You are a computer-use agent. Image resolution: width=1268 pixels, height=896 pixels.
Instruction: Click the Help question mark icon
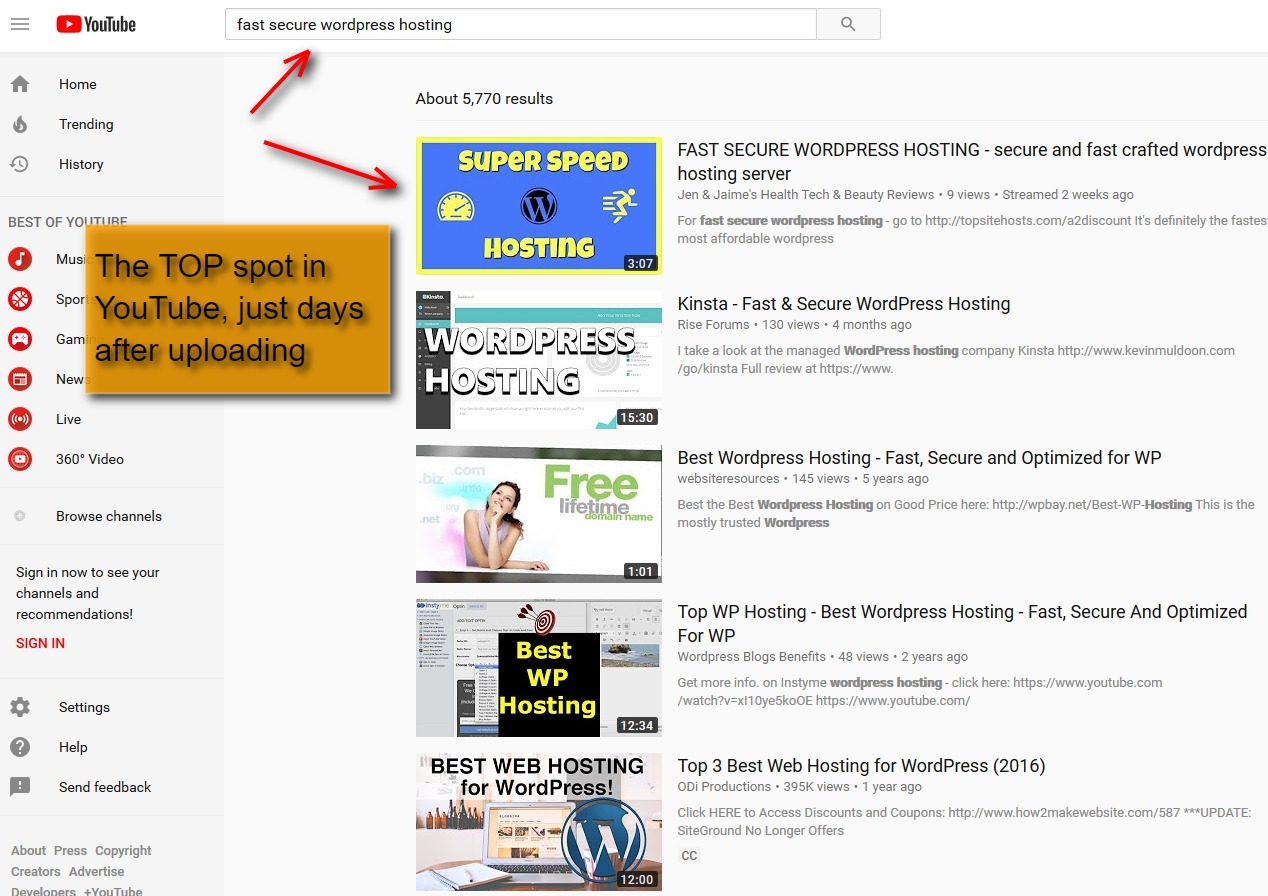click(x=20, y=747)
